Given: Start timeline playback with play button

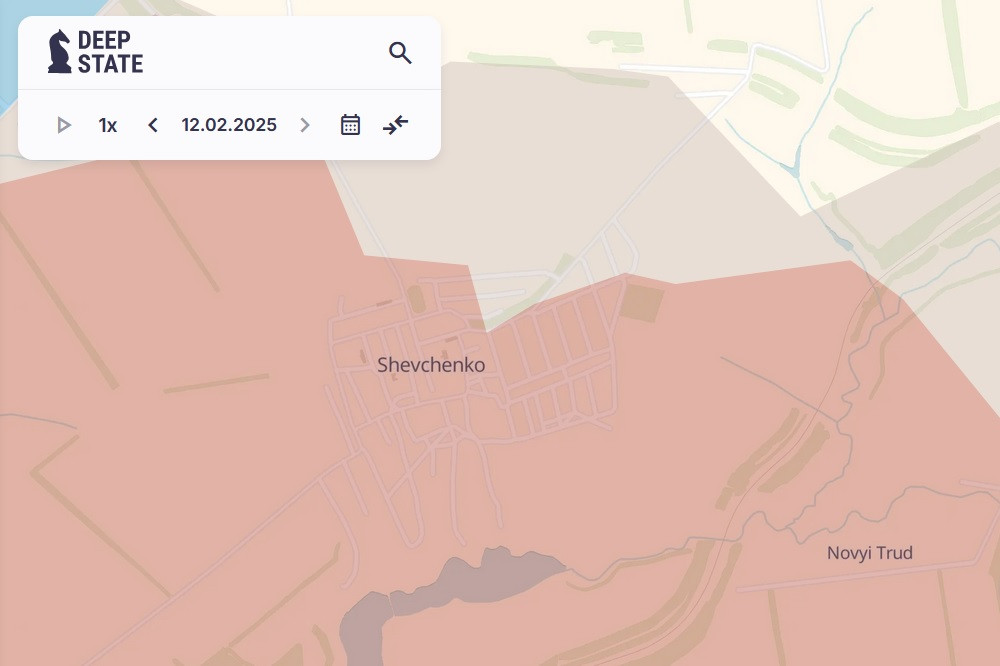Looking at the screenshot, I should pyautogui.click(x=64, y=125).
